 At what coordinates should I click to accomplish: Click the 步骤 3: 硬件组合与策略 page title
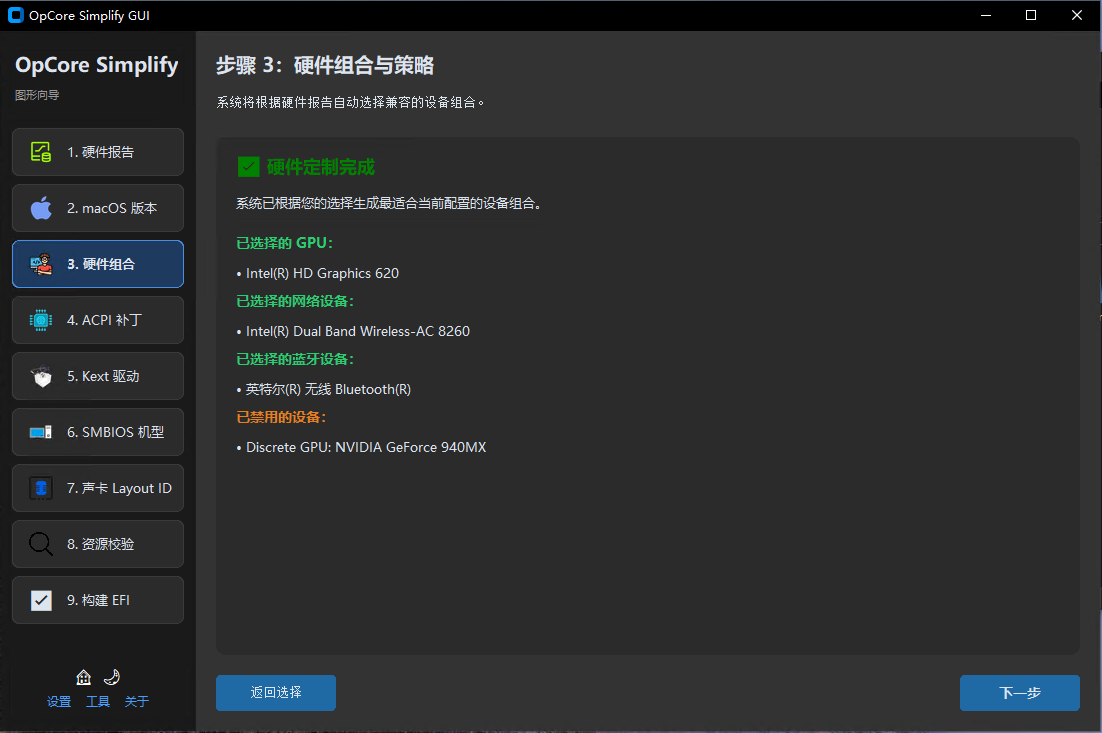tap(325, 65)
